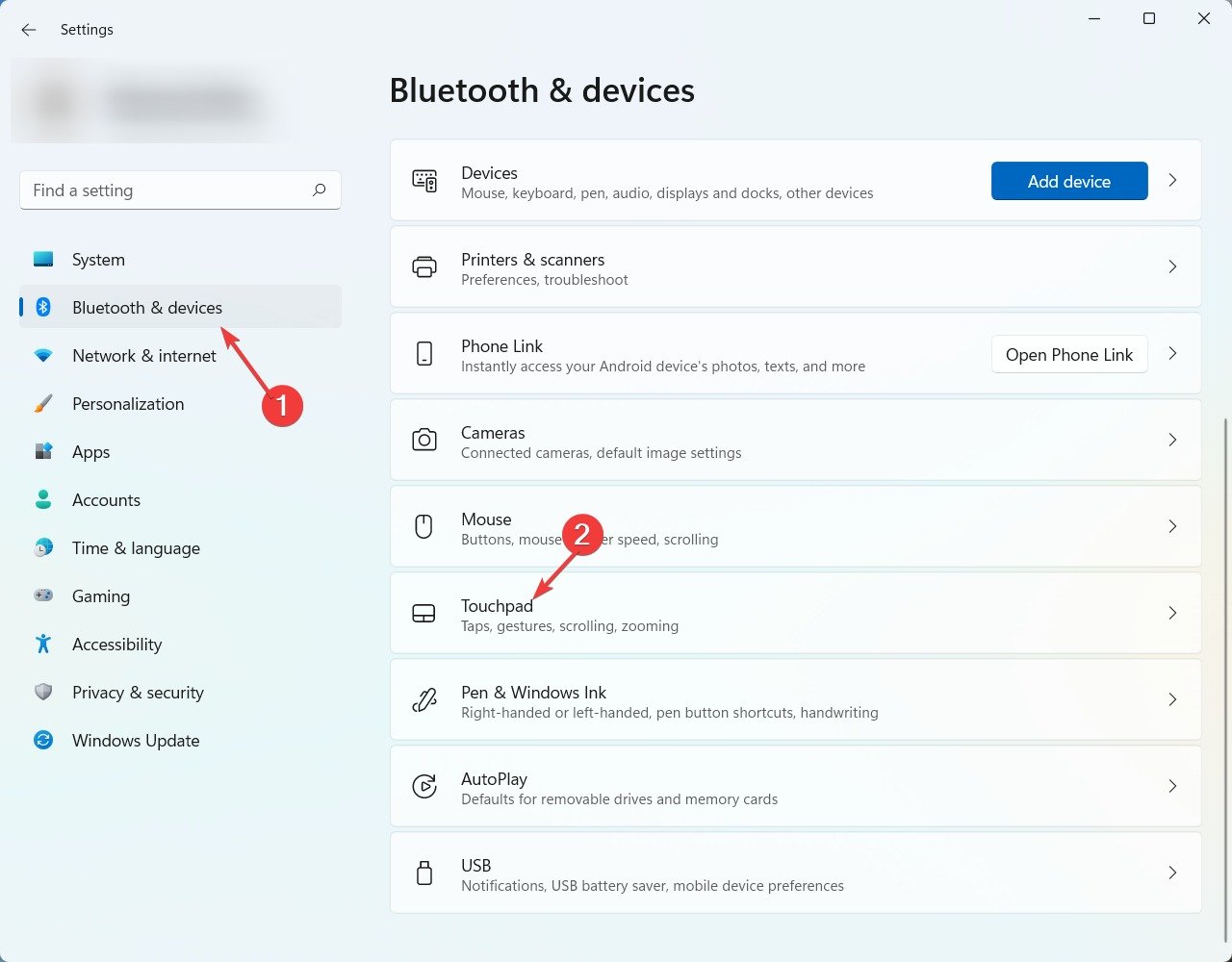Click the AutoPlay icon
Viewport: 1232px width, 962px height.
pyautogui.click(x=423, y=786)
